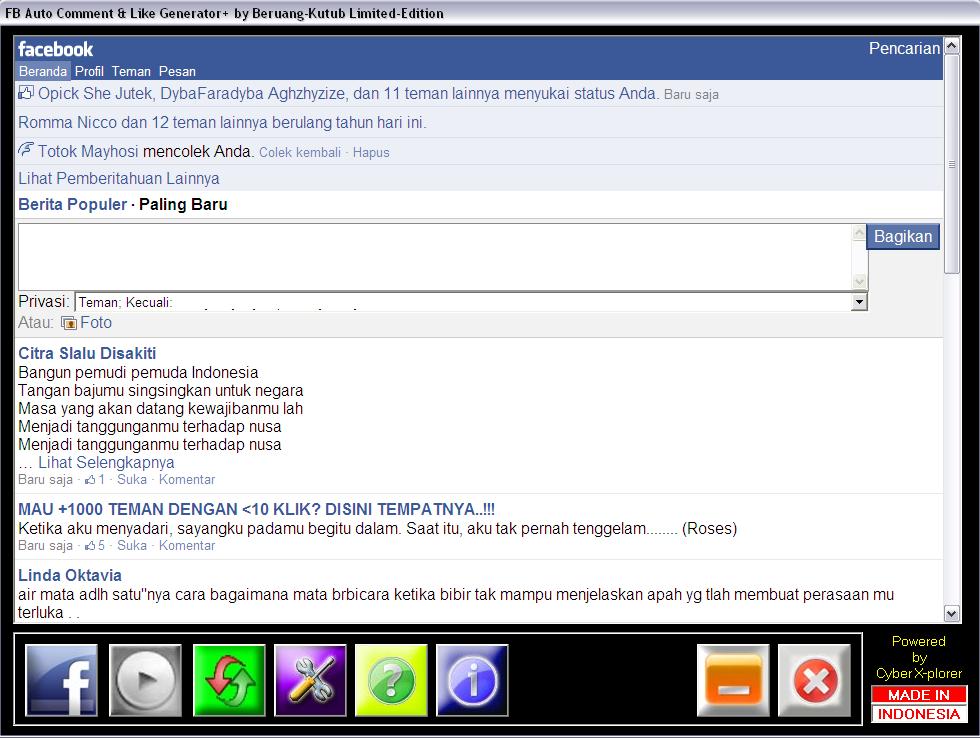Screen dimensions: 980x738
Task: Expand post with Lihat Selengkapnya
Action: pyautogui.click(x=106, y=462)
